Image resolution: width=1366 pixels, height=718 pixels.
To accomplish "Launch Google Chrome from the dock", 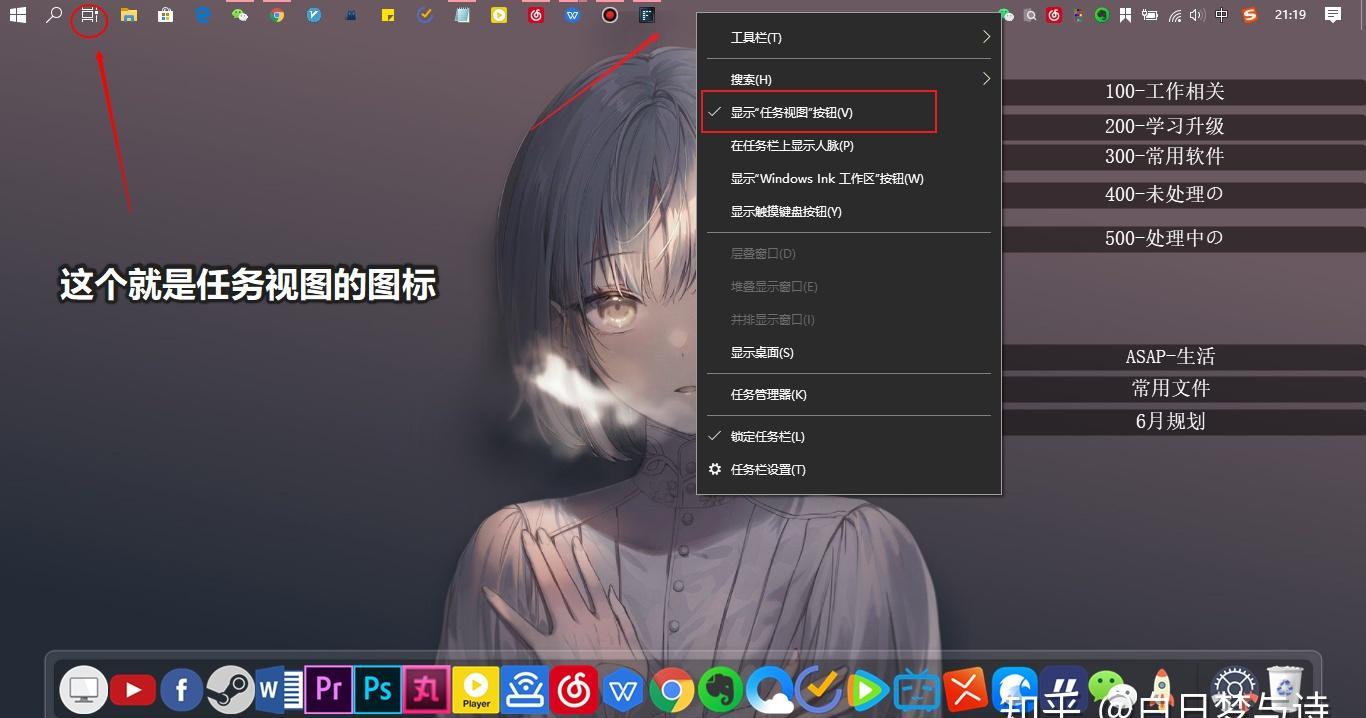I will point(672,690).
